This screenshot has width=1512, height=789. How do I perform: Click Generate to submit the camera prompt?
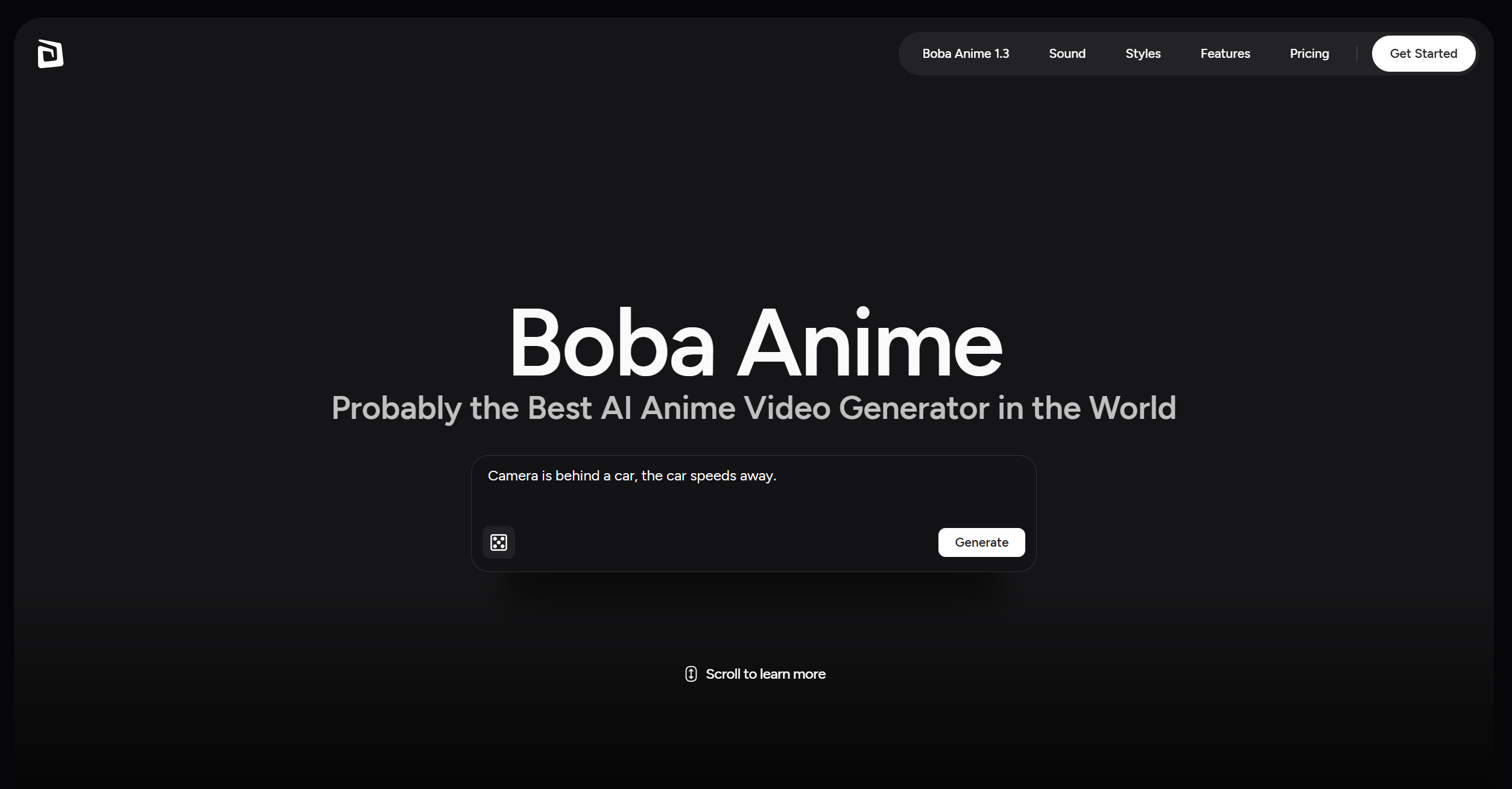(981, 542)
